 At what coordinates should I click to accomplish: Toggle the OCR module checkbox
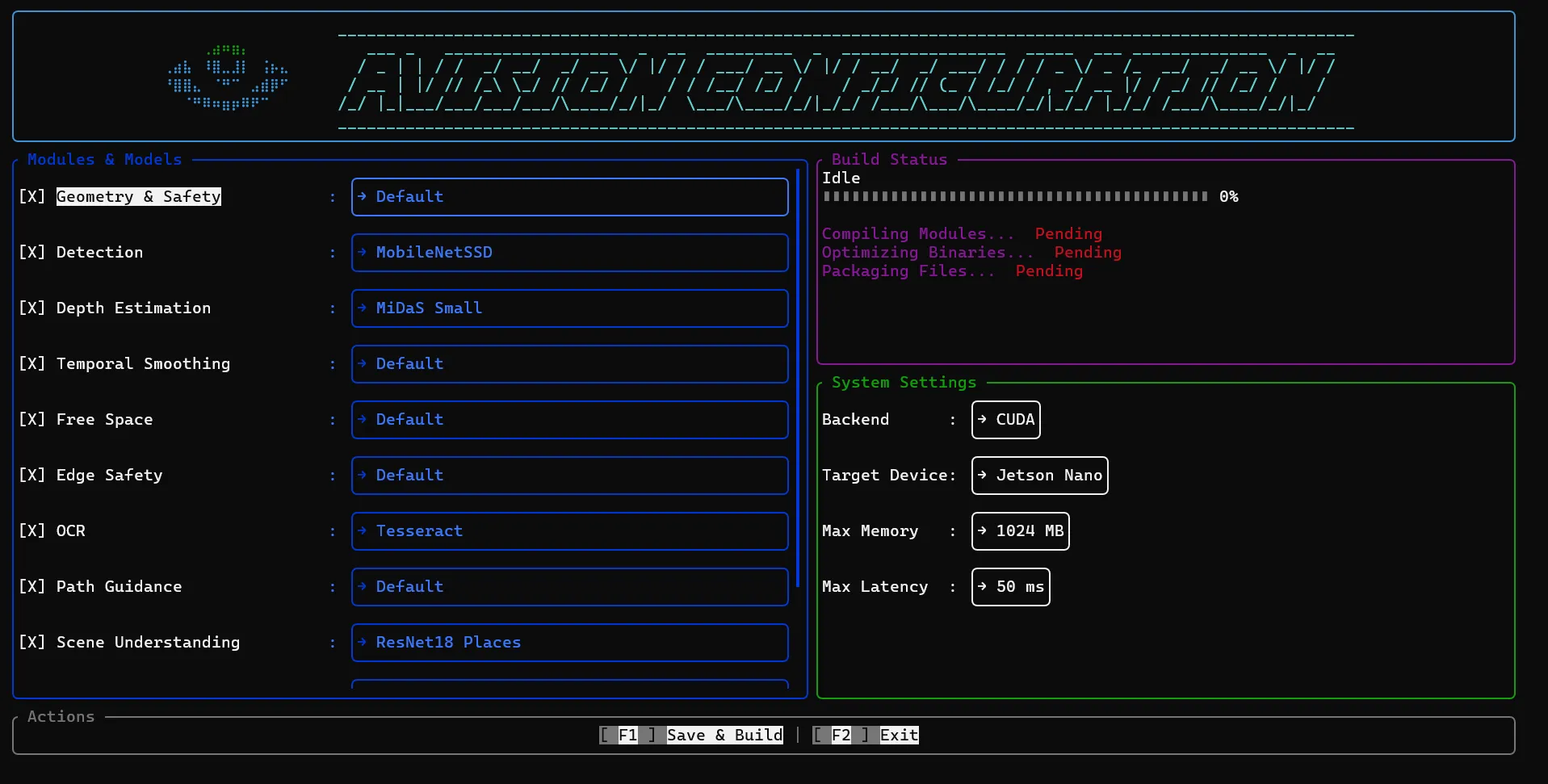click(x=32, y=531)
